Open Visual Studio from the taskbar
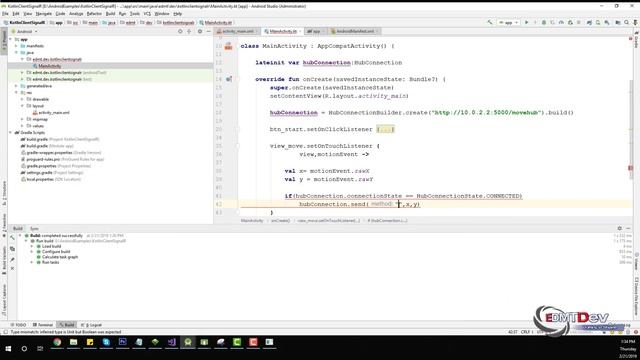 171,342
